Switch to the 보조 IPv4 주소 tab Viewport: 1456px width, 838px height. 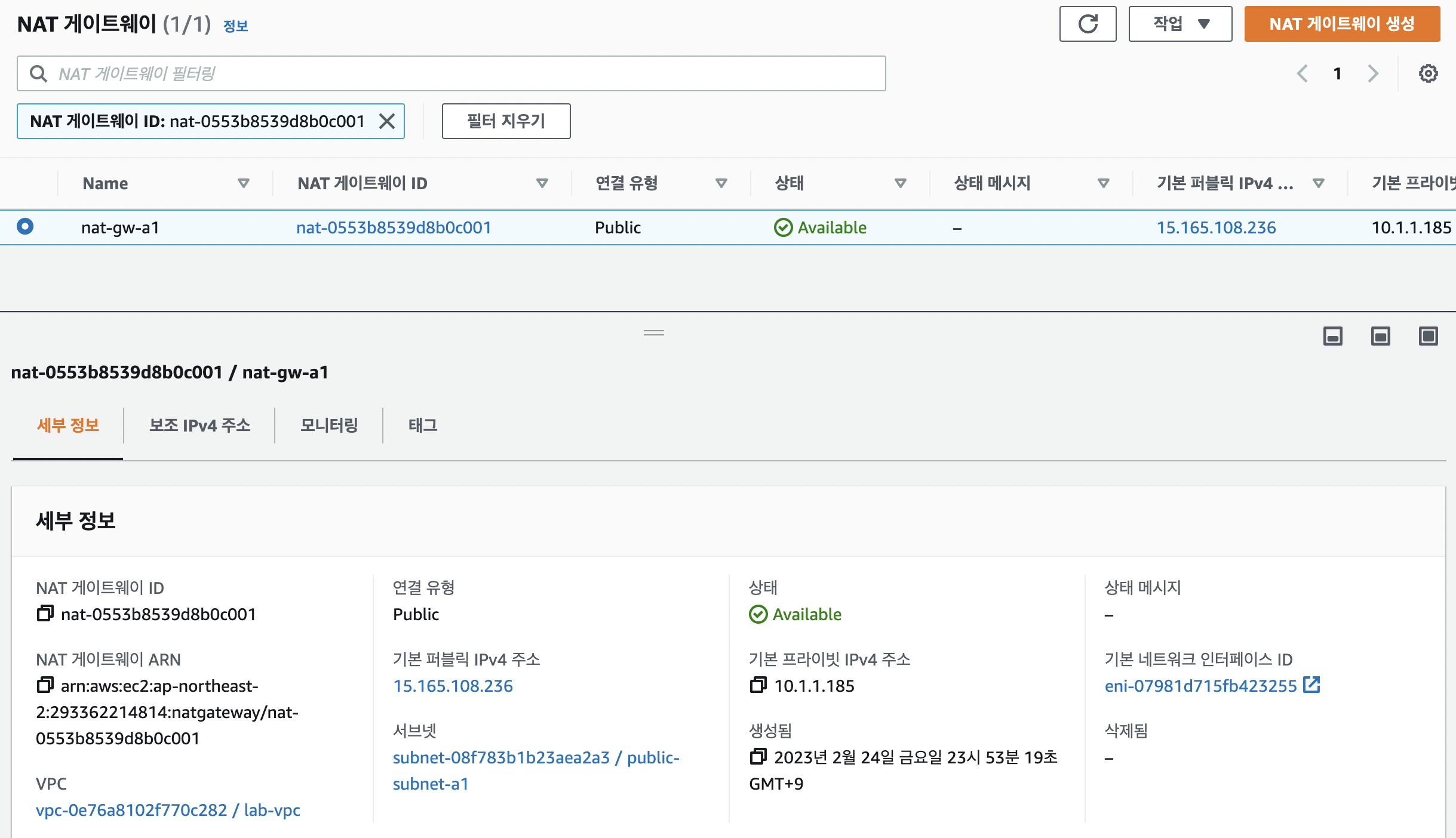coord(199,425)
